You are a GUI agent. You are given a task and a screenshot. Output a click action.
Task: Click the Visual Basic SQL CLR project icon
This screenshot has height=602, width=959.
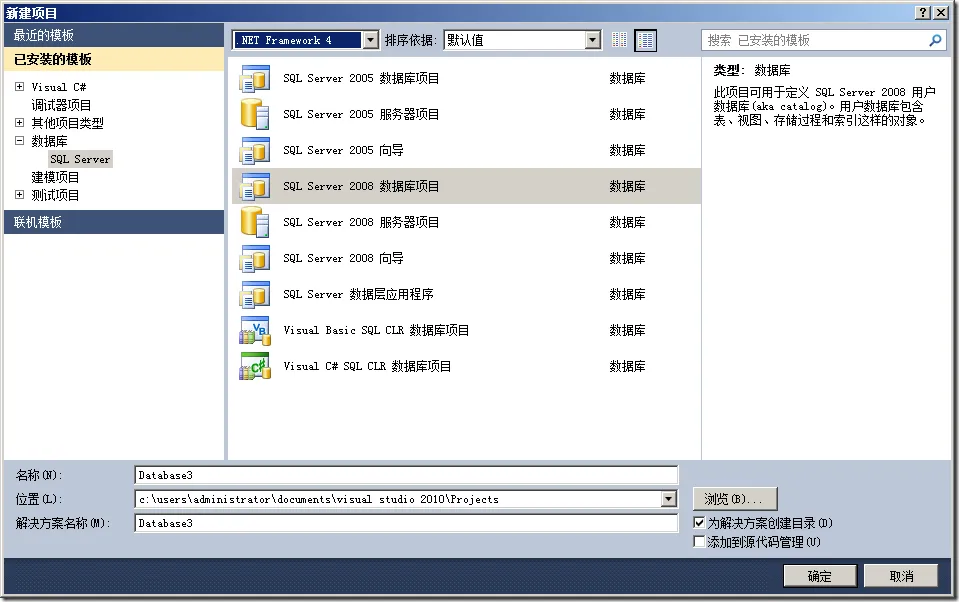tap(255, 330)
